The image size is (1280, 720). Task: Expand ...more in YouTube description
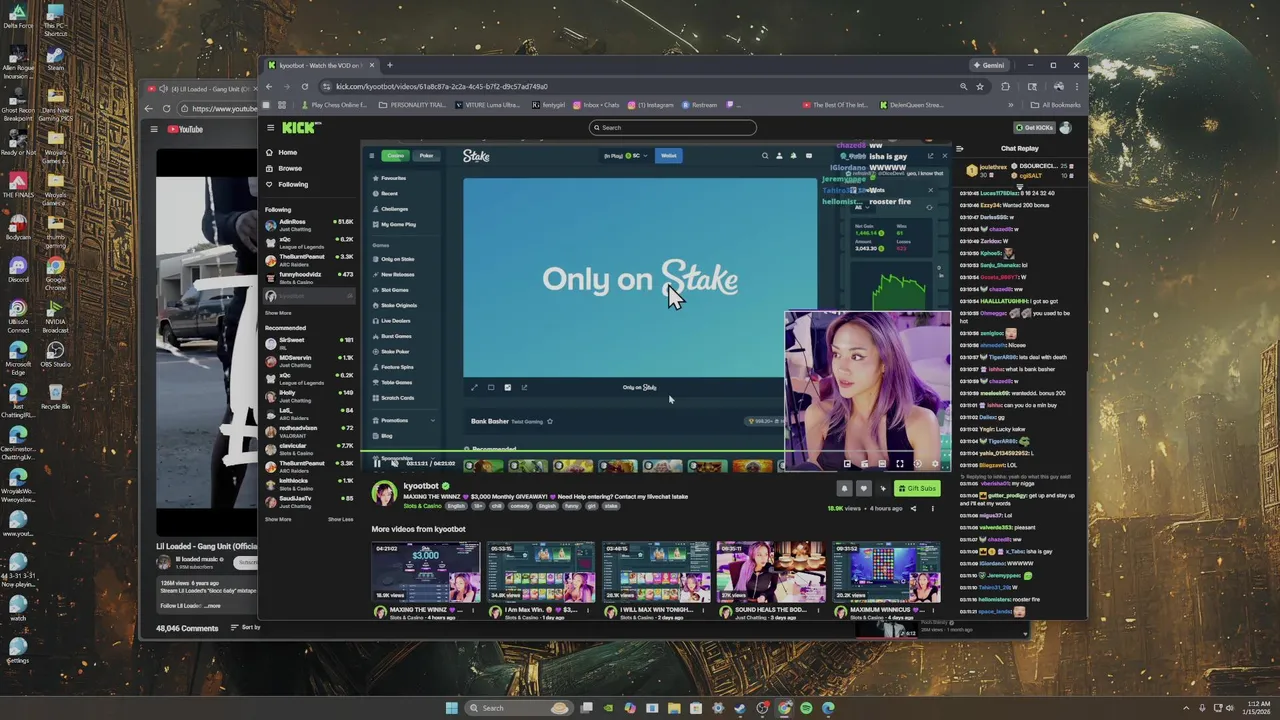[212, 606]
